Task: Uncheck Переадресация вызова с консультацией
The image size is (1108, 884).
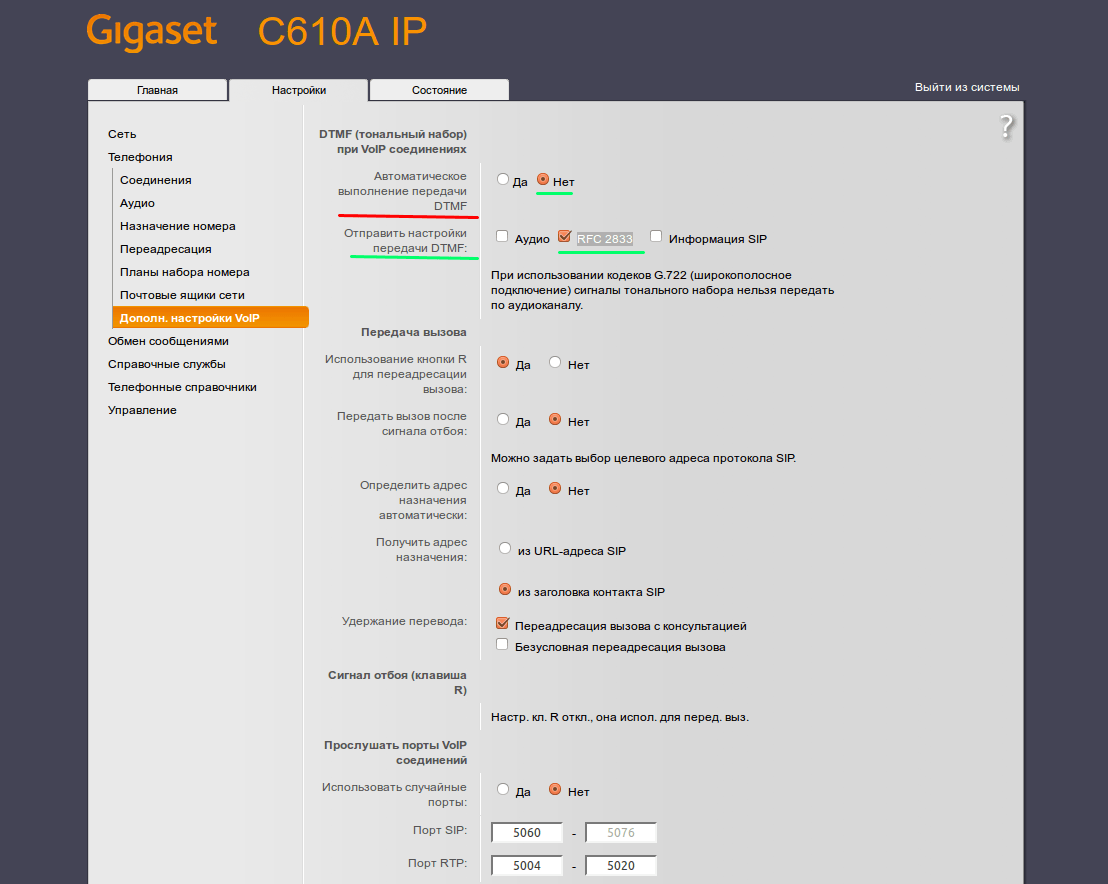Action: 502,623
